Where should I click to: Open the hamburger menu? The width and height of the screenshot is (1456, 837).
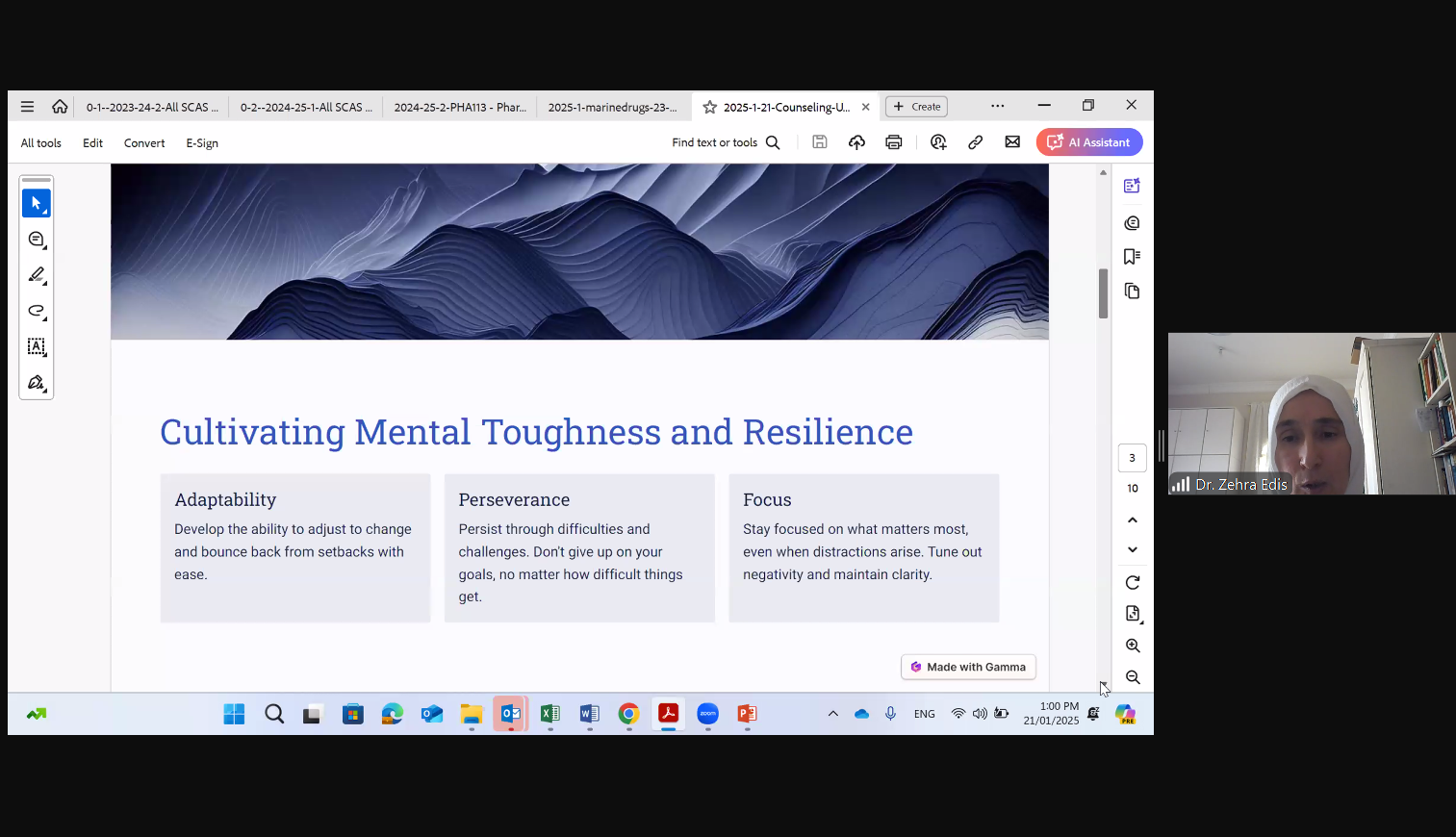(27, 107)
